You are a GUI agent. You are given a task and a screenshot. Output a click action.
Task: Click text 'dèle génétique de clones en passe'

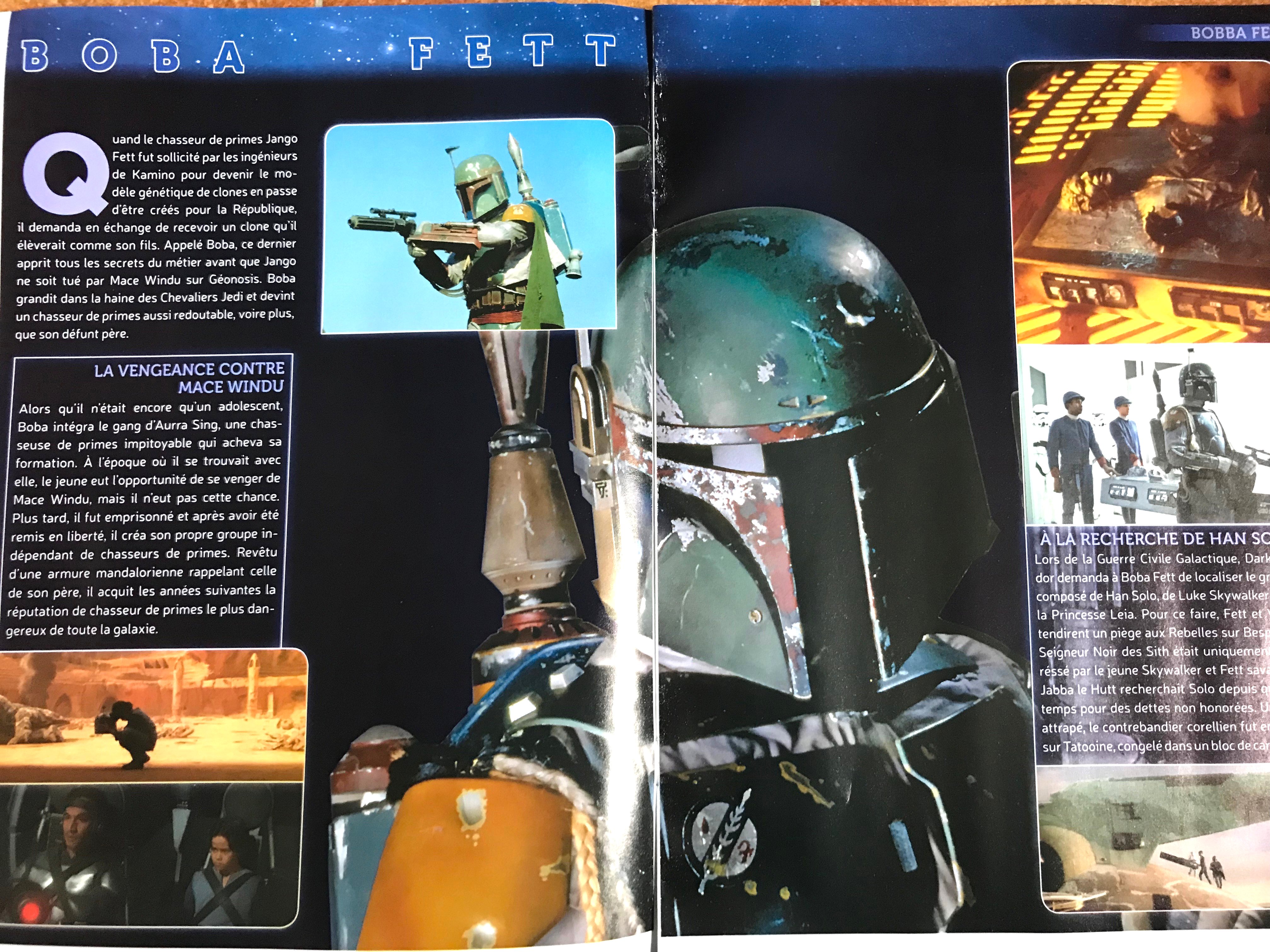pos(205,192)
